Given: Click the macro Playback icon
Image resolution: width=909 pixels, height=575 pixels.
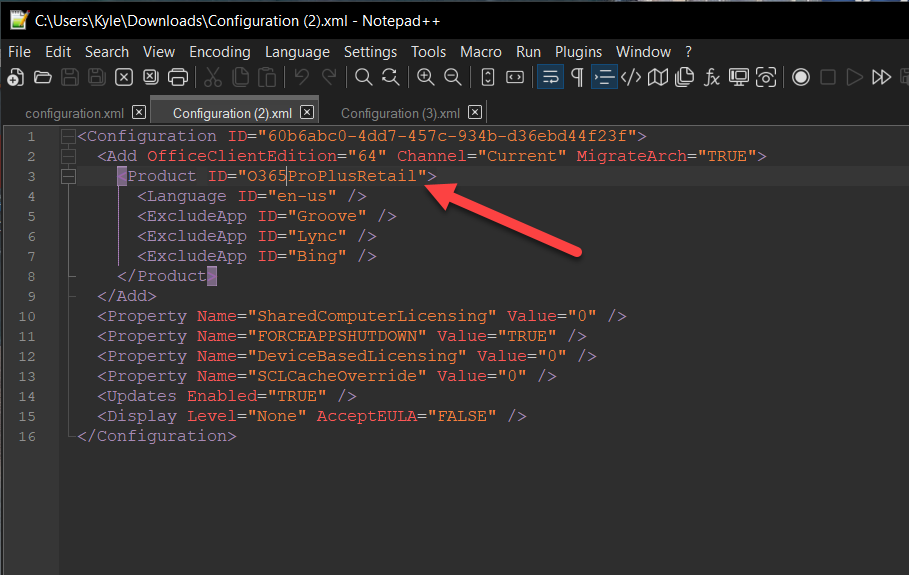Looking at the screenshot, I should pyautogui.click(x=855, y=77).
